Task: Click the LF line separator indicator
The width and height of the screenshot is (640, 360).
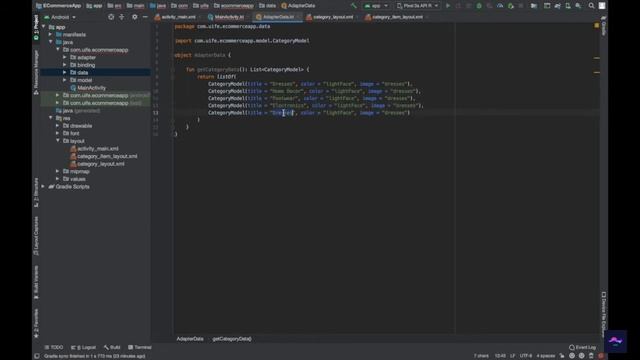Action: tap(513, 356)
